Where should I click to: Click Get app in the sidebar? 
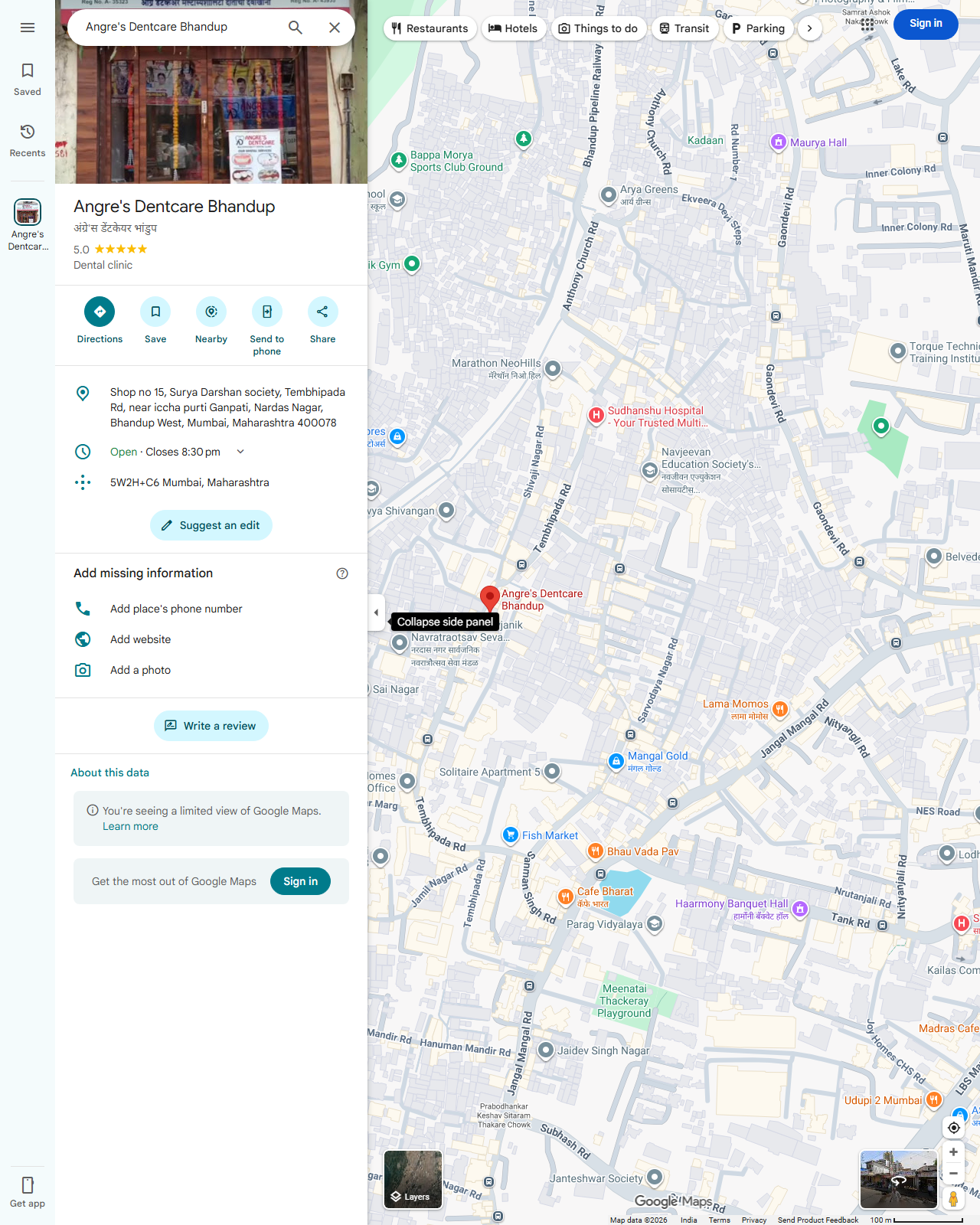pos(28,1192)
